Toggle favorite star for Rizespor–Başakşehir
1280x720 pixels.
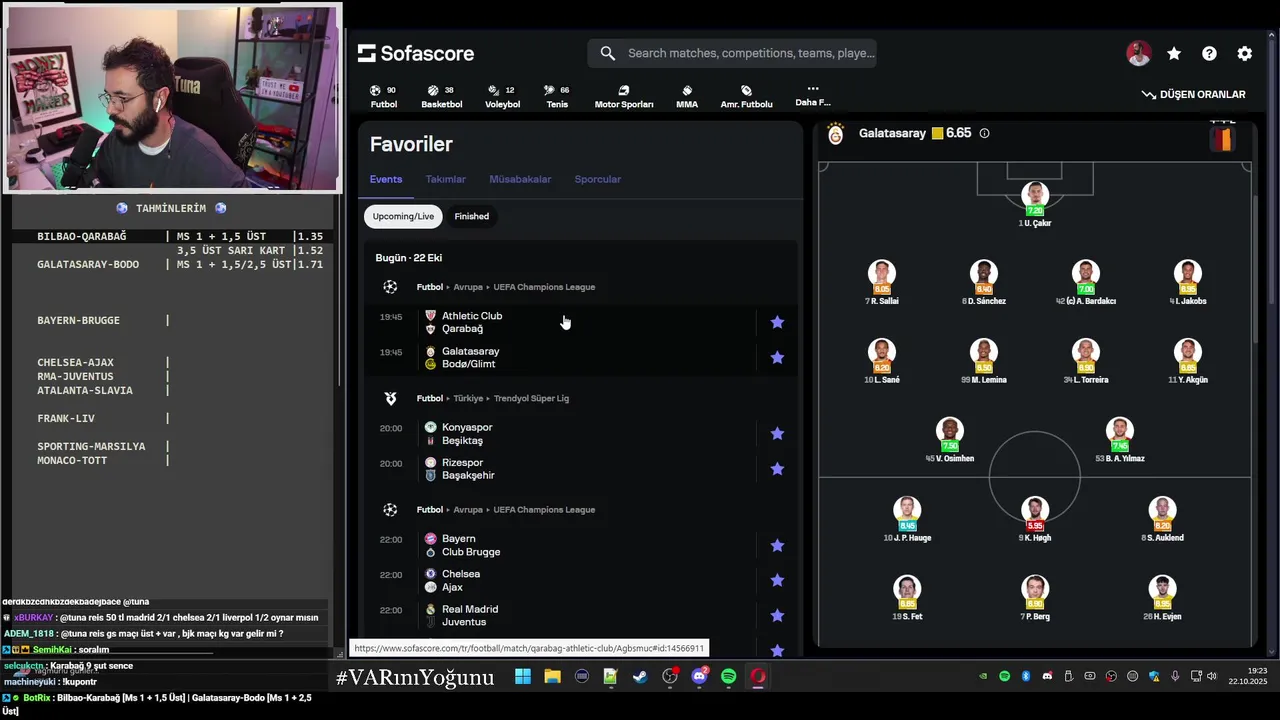(777, 469)
